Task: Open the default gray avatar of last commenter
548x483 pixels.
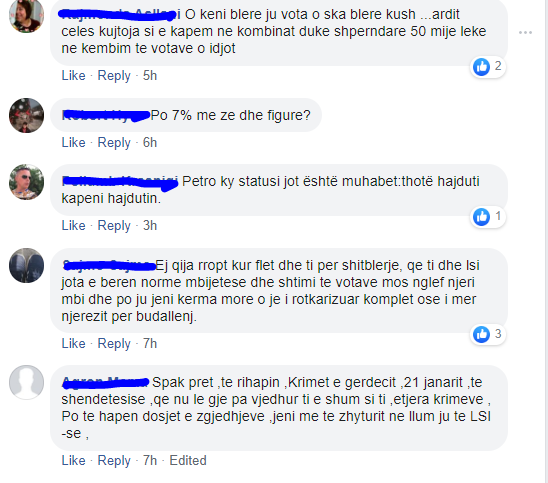Action: point(26,382)
